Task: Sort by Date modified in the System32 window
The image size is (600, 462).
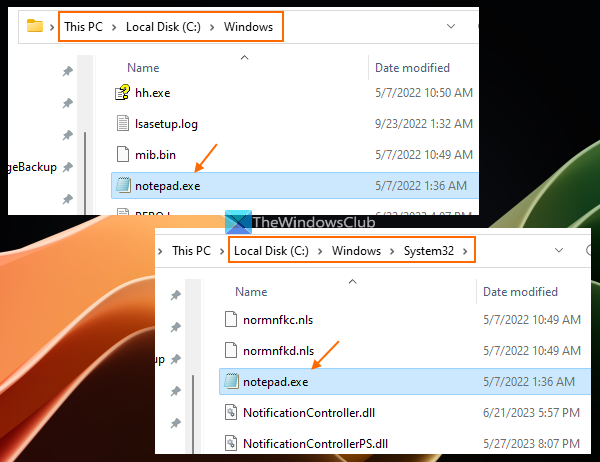Action: (520, 292)
